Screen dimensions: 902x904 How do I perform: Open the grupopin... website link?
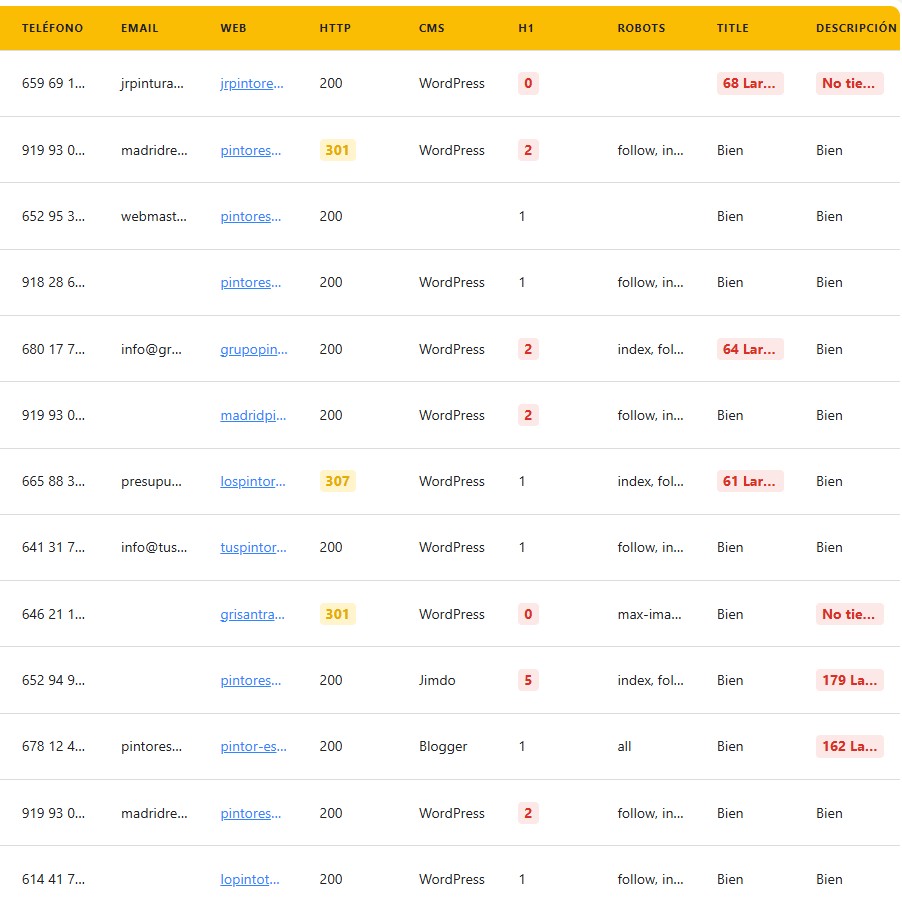[254, 349]
